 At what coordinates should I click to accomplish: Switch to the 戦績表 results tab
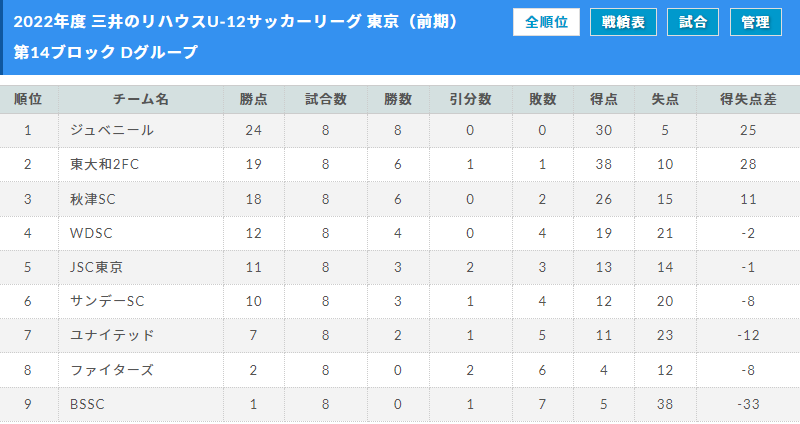coord(623,22)
